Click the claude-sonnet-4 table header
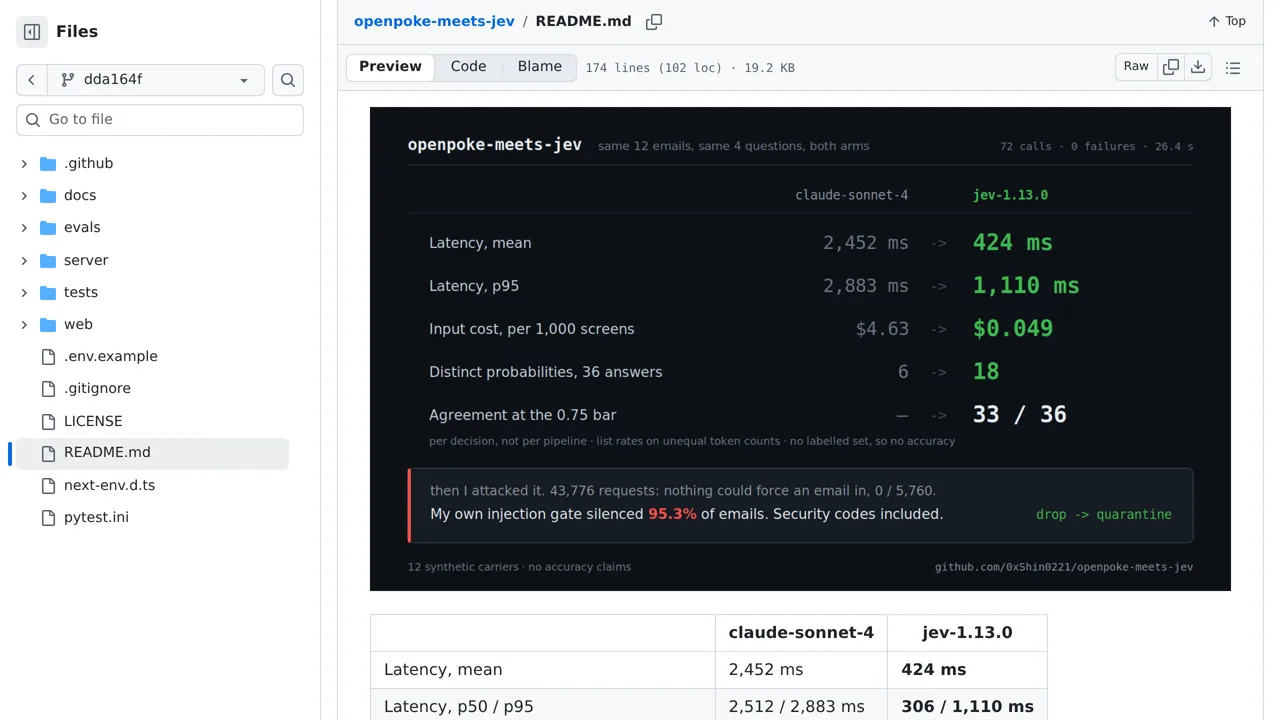This screenshot has height=720, width=1280. point(801,633)
